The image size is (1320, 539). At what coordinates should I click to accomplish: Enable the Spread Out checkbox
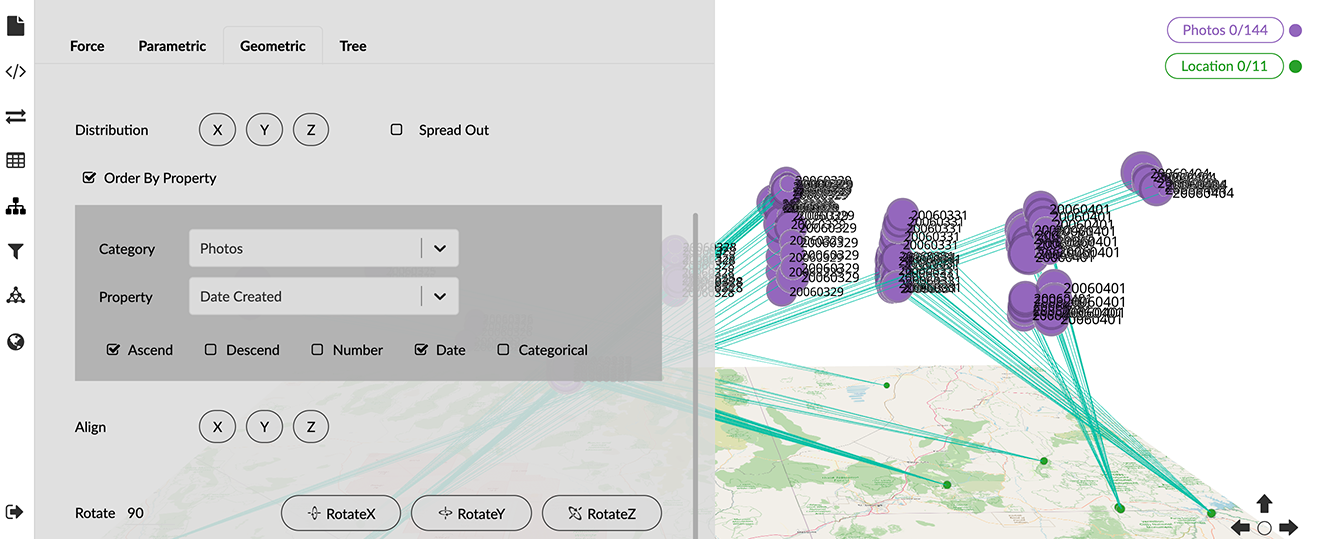(x=397, y=130)
